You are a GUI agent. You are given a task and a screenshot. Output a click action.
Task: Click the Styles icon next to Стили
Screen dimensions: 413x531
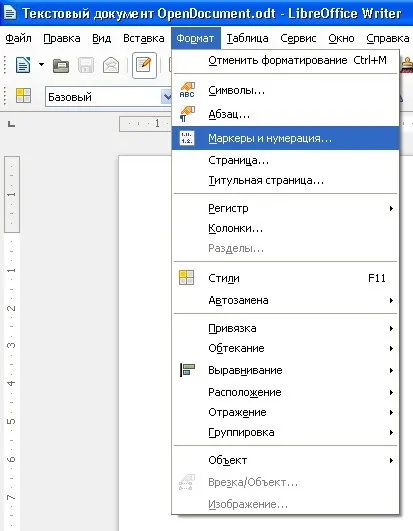[187, 278]
